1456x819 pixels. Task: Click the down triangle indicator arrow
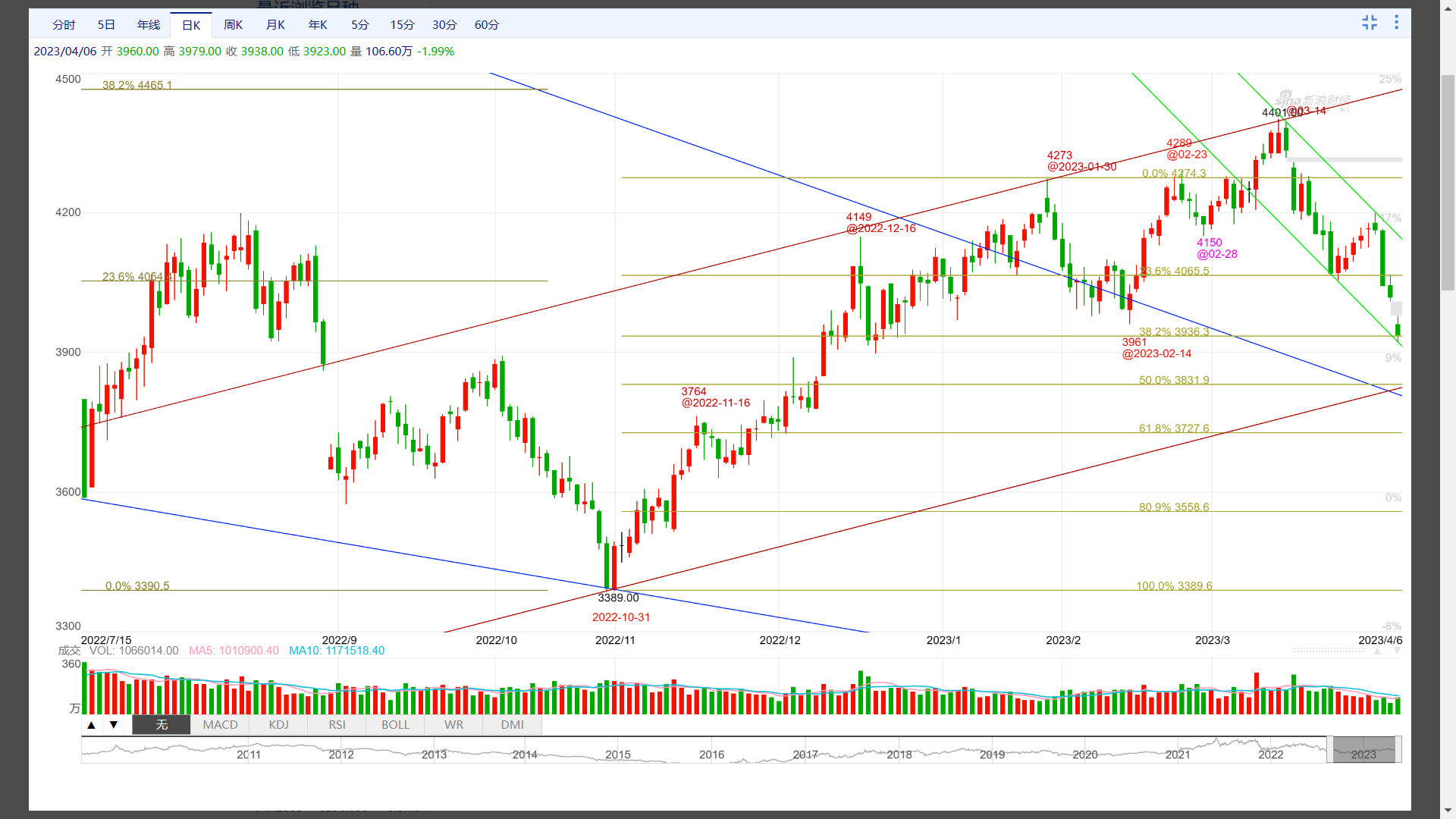tap(114, 725)
